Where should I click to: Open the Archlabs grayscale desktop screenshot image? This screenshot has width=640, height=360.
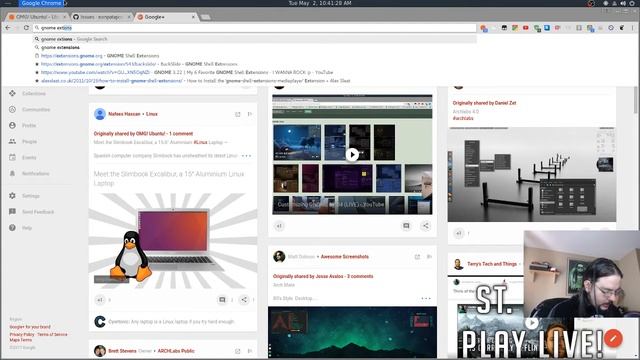tap(532, 174)
